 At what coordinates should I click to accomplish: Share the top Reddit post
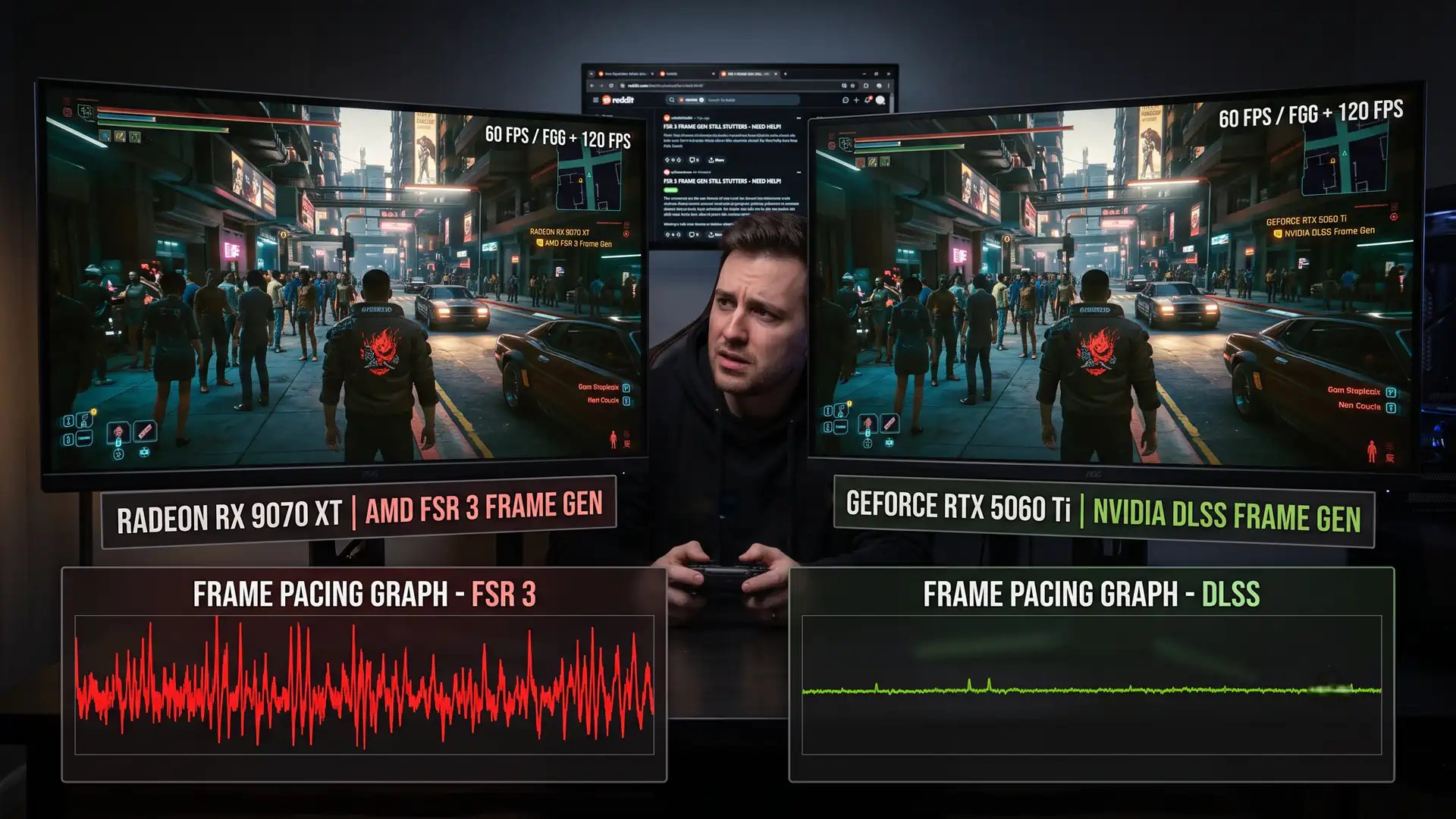(x=716, y=160)
